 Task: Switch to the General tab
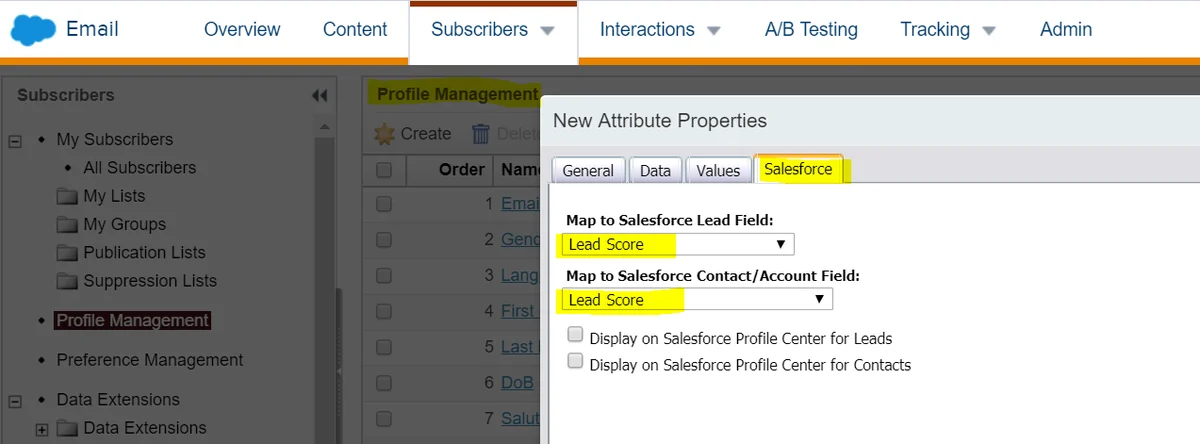tap(588, 170)
